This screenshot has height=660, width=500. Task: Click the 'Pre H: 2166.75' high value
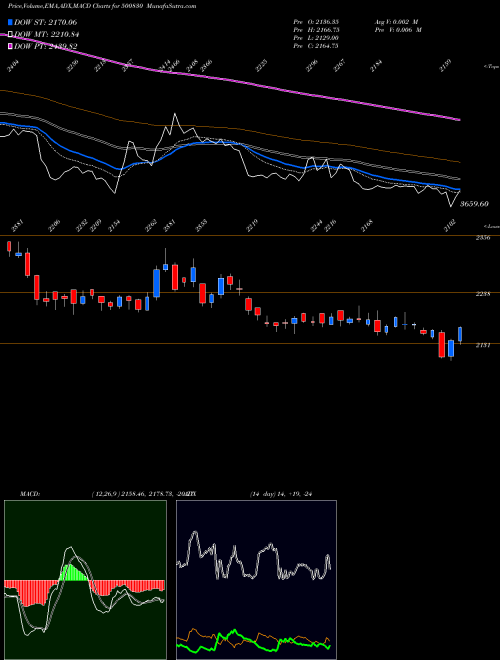(316, 30)
